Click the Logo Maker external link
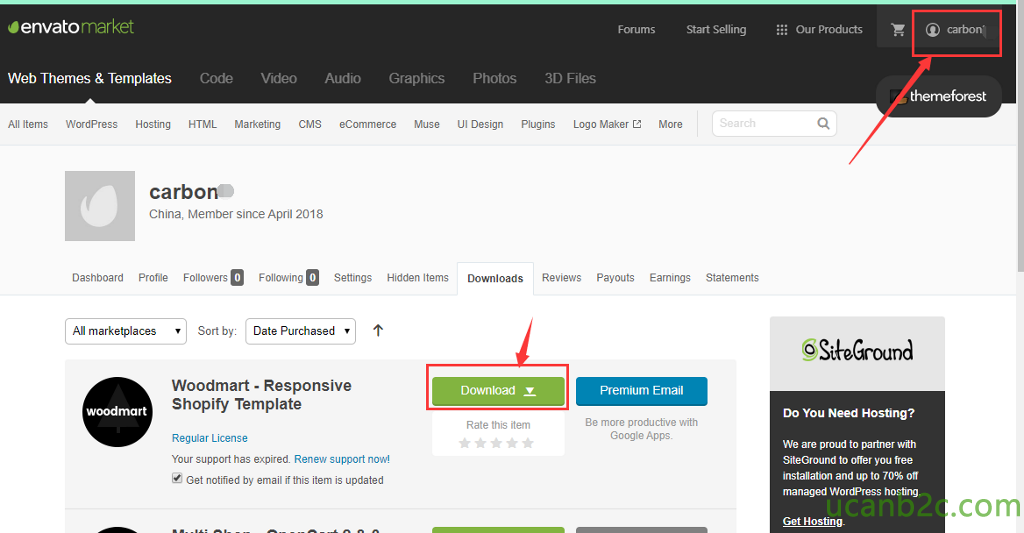The image size is (1024, 533). pyautogui.click(x=607, y=124)
